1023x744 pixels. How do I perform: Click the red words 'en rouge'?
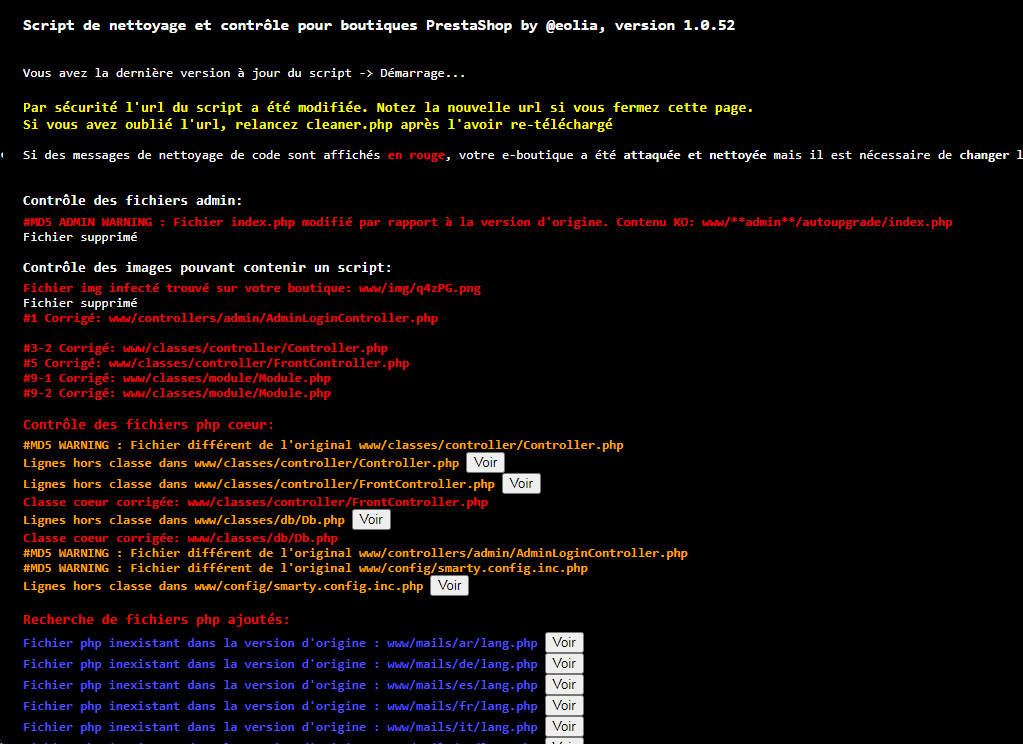(x=416, y=155)
